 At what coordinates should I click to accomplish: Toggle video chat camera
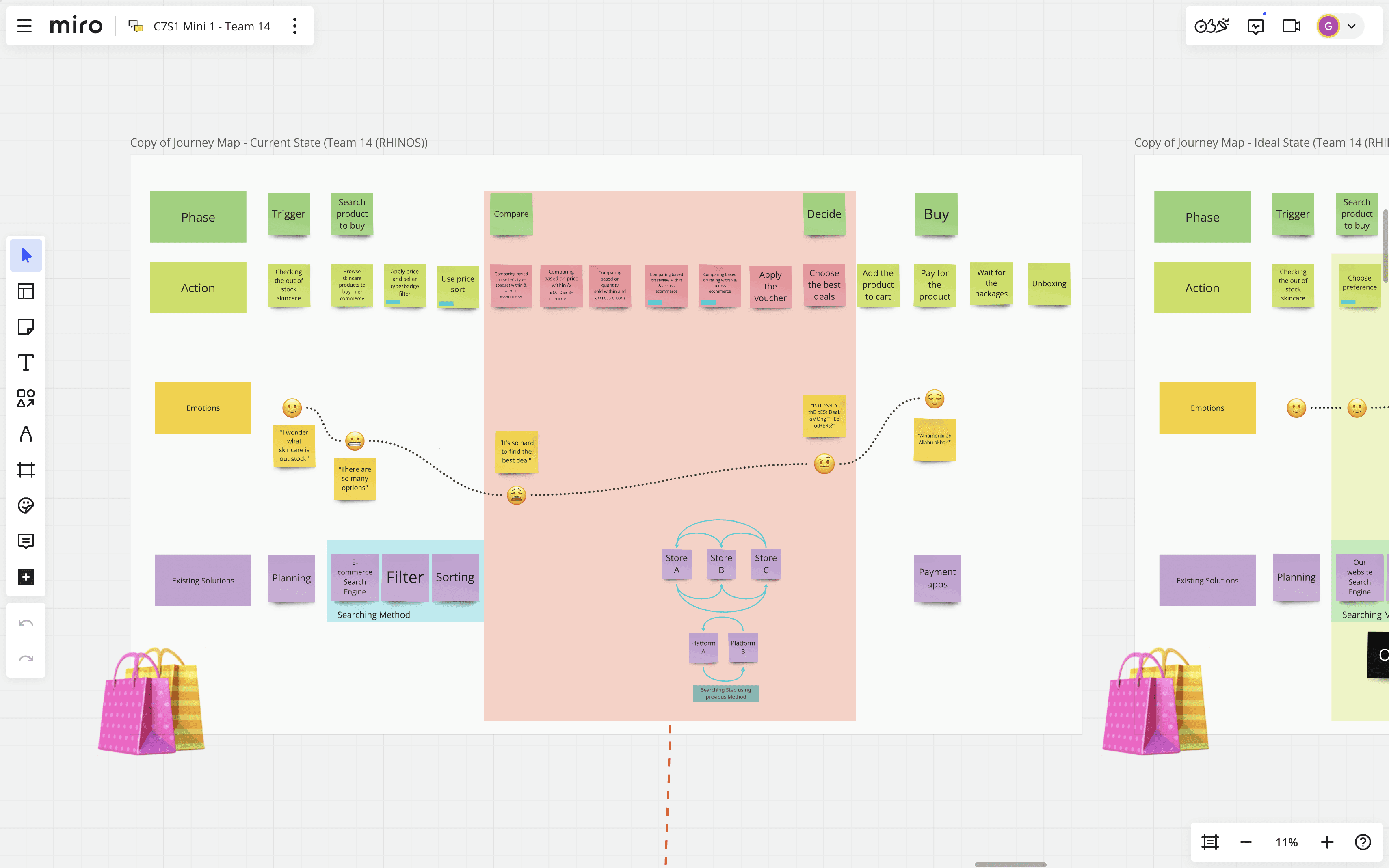(x=1292, y=26)
